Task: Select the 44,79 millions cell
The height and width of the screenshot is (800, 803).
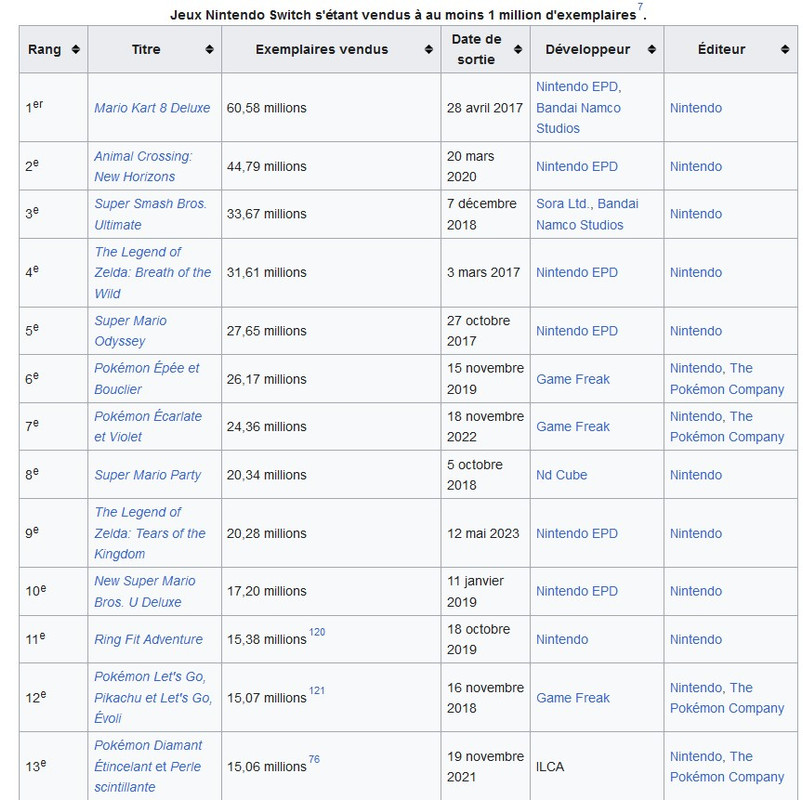Action: click(x=331, y=166)
